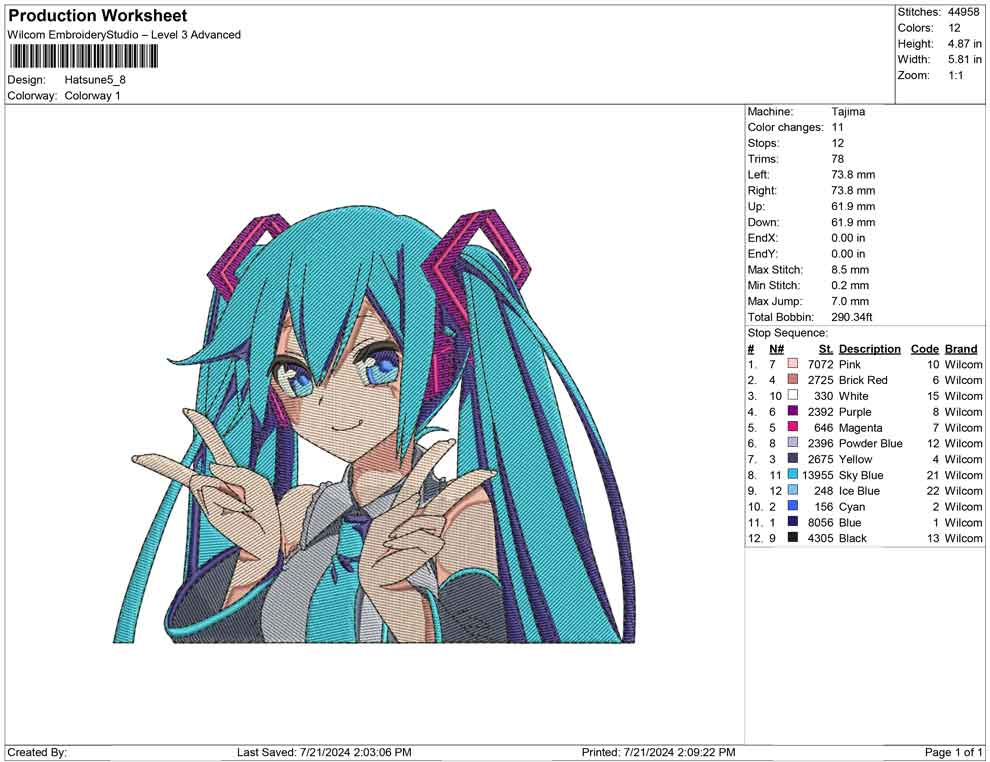
Task: Click the Sky Blue color swatch
Action: click(x=793, y=474)
